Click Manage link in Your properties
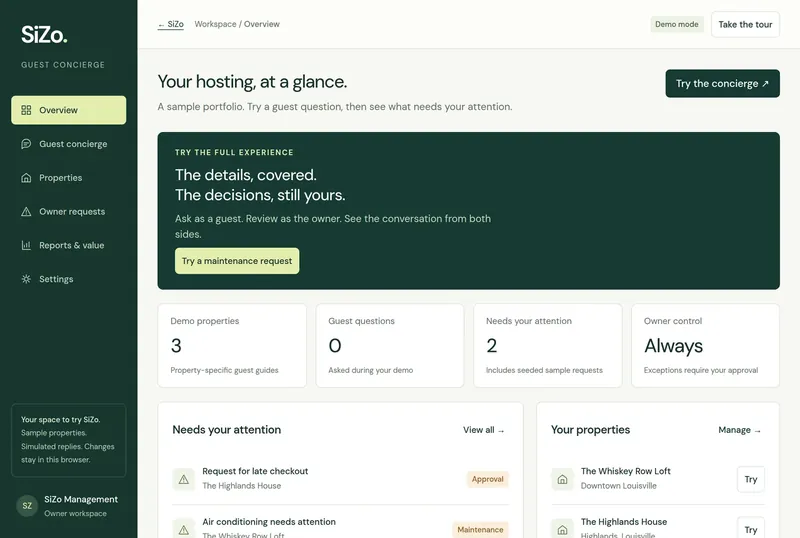Image resolution: width=800 pixels, height=538 pixels. coord(739,430)
